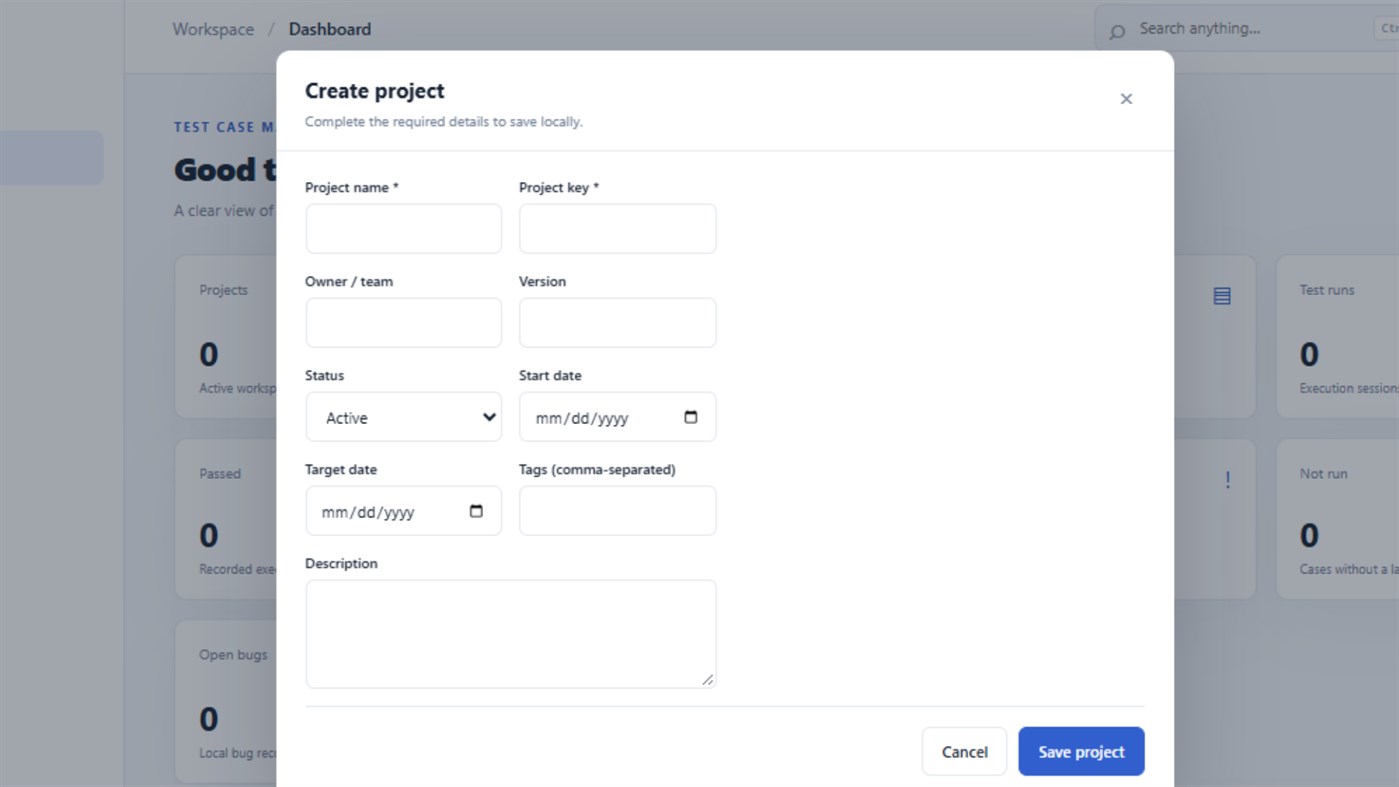The width and height of the screenshot is (1399, 787).
Task: Click the Create project heading
Action: [375, 91]
